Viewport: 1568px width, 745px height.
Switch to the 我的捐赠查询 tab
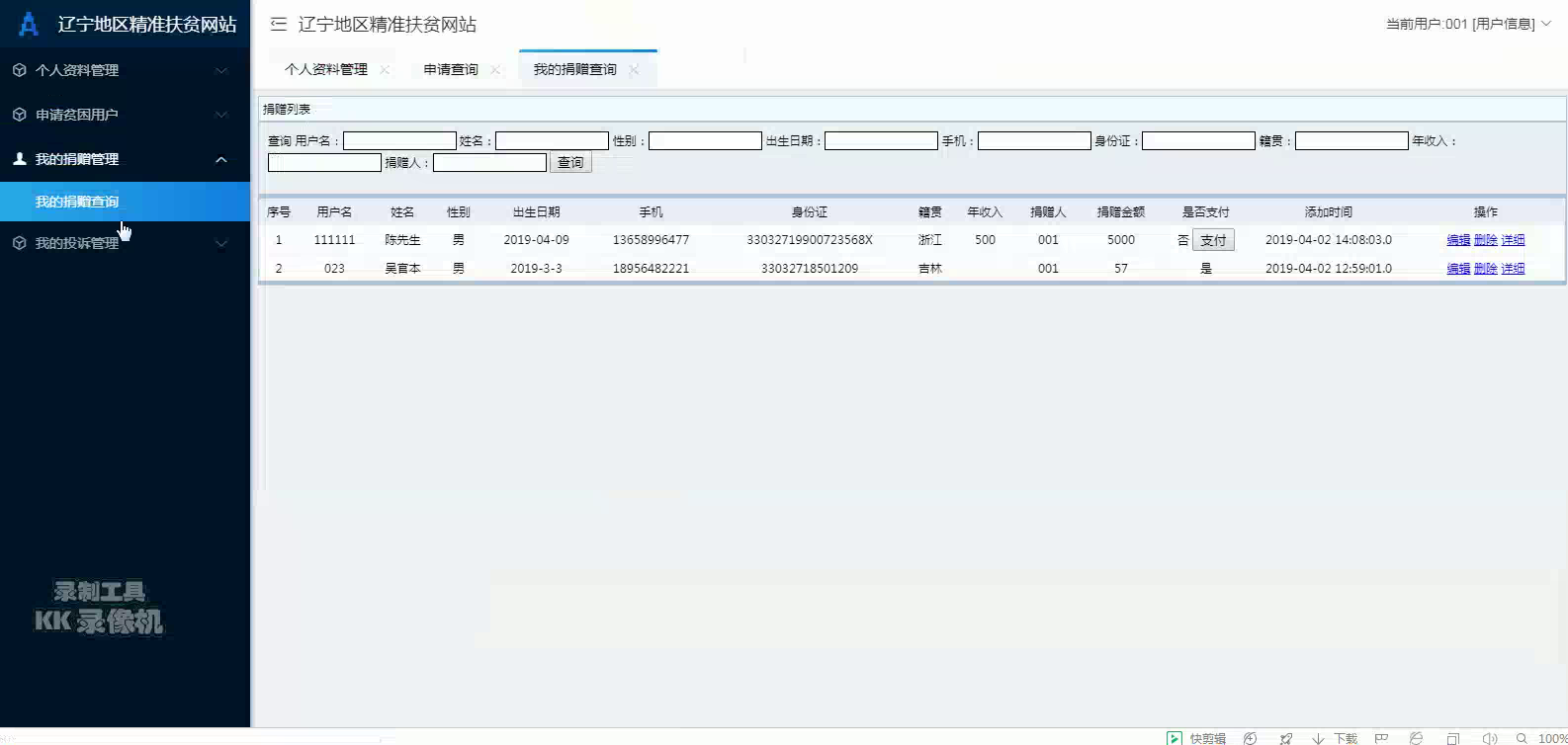pyautogui.click(x=574, y=69)
